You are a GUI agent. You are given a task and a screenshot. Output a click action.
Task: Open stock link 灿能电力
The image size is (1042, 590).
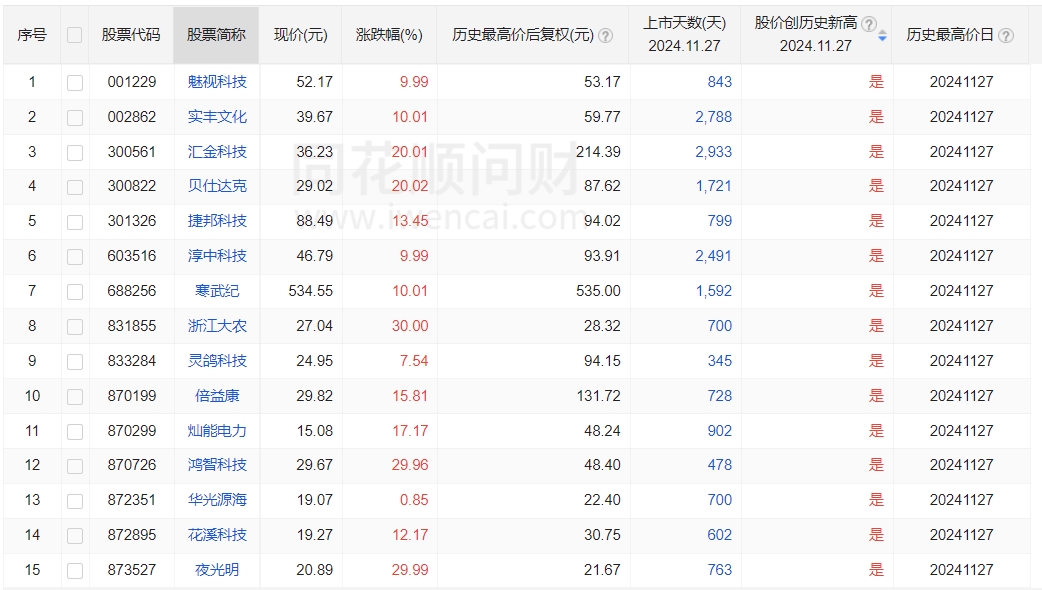coord(217,431)
